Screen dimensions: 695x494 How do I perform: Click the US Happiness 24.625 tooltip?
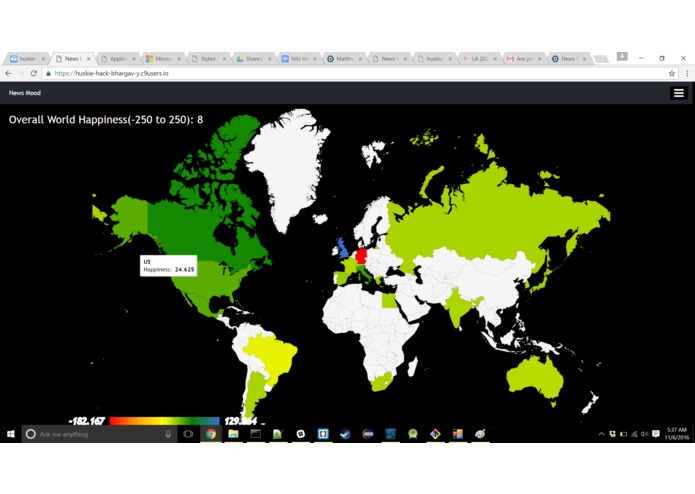[168, 266]
